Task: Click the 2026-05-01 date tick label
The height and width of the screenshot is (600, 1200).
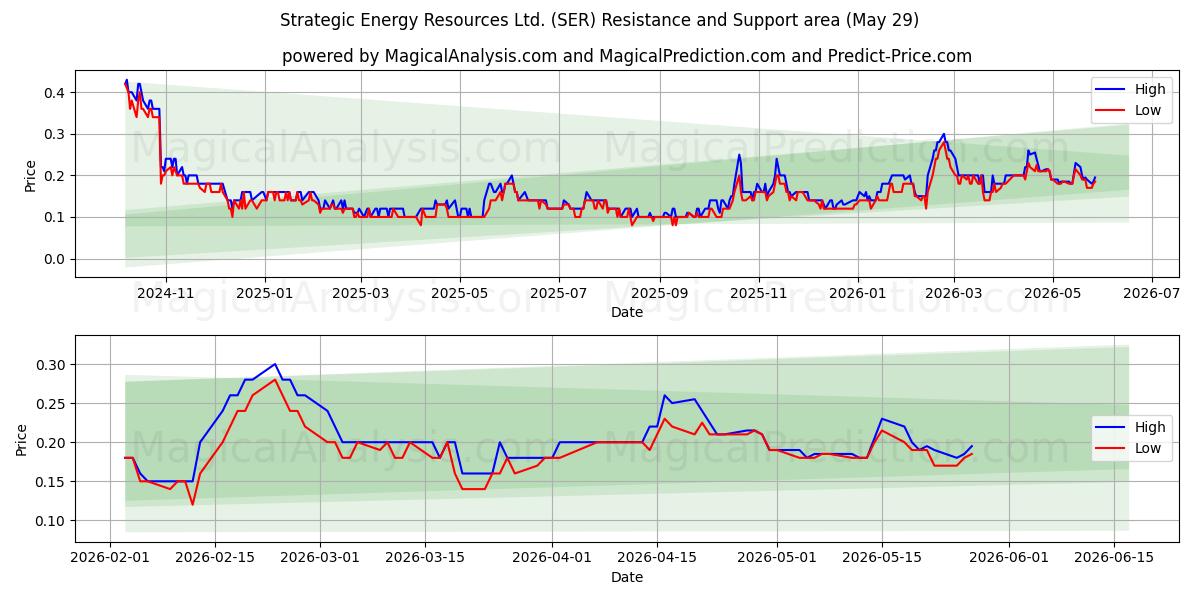Action: (777, 559)
